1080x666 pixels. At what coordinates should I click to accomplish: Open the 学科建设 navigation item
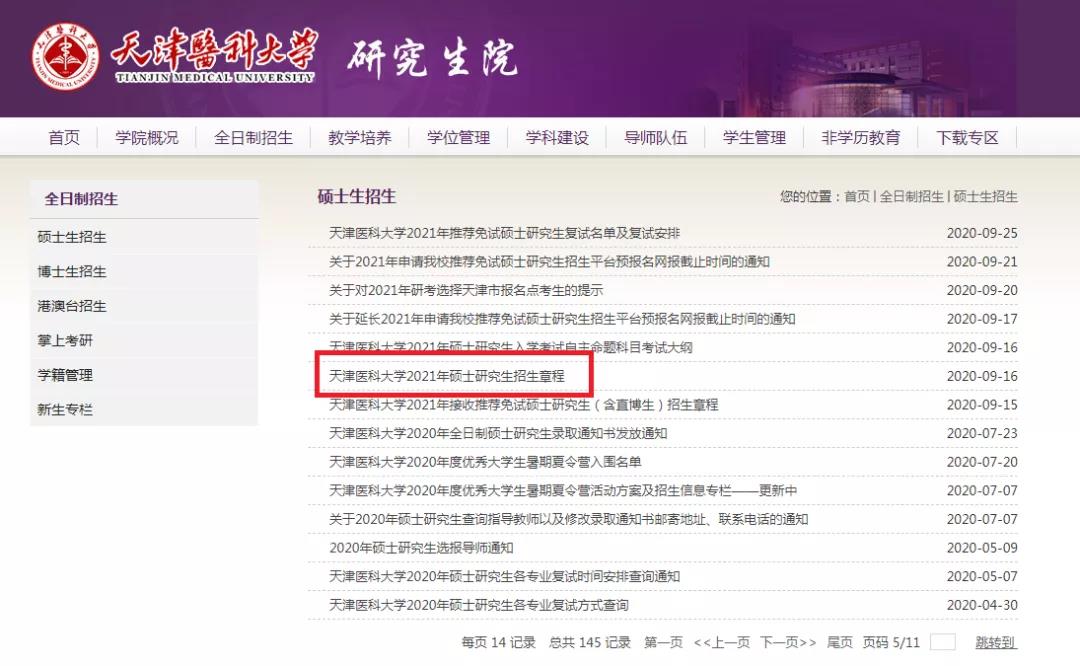click(x=557, y=138)
